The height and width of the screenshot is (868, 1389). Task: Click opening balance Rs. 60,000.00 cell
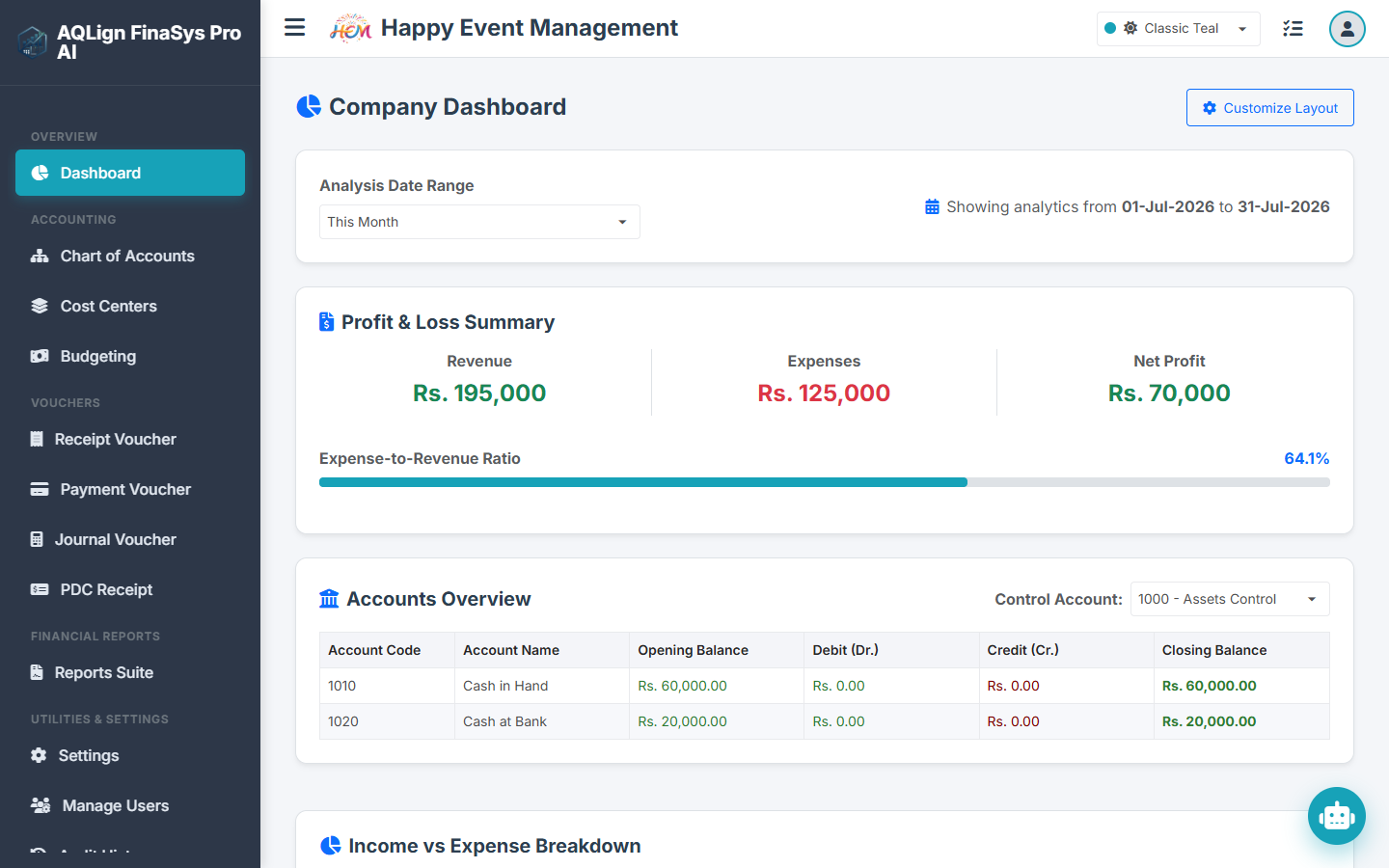click(x=717, y=686)
